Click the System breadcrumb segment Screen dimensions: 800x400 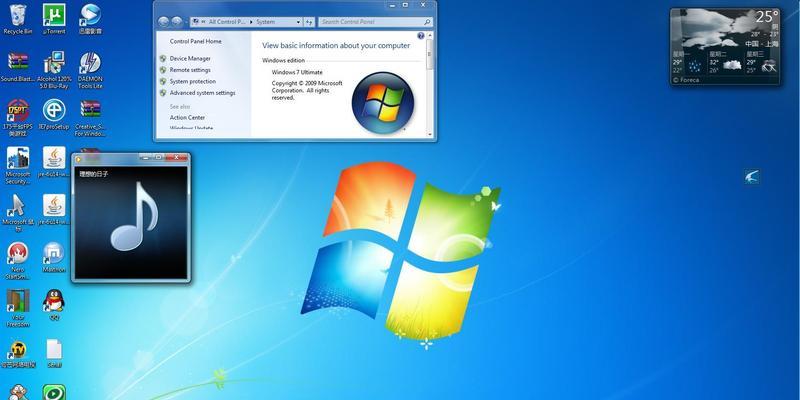click(x=265, y=22)
